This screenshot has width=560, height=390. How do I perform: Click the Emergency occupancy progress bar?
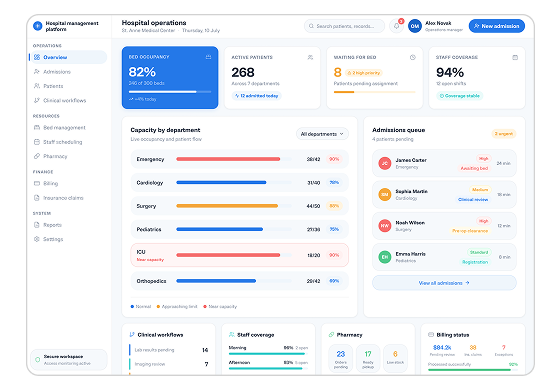(x=234, y=159)
